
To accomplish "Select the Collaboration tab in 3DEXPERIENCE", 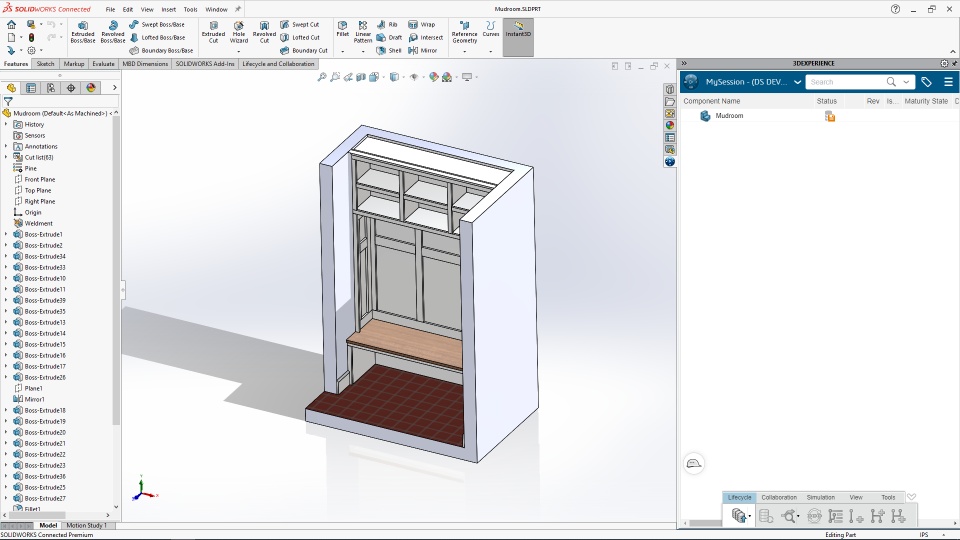I will coord(779,497).
